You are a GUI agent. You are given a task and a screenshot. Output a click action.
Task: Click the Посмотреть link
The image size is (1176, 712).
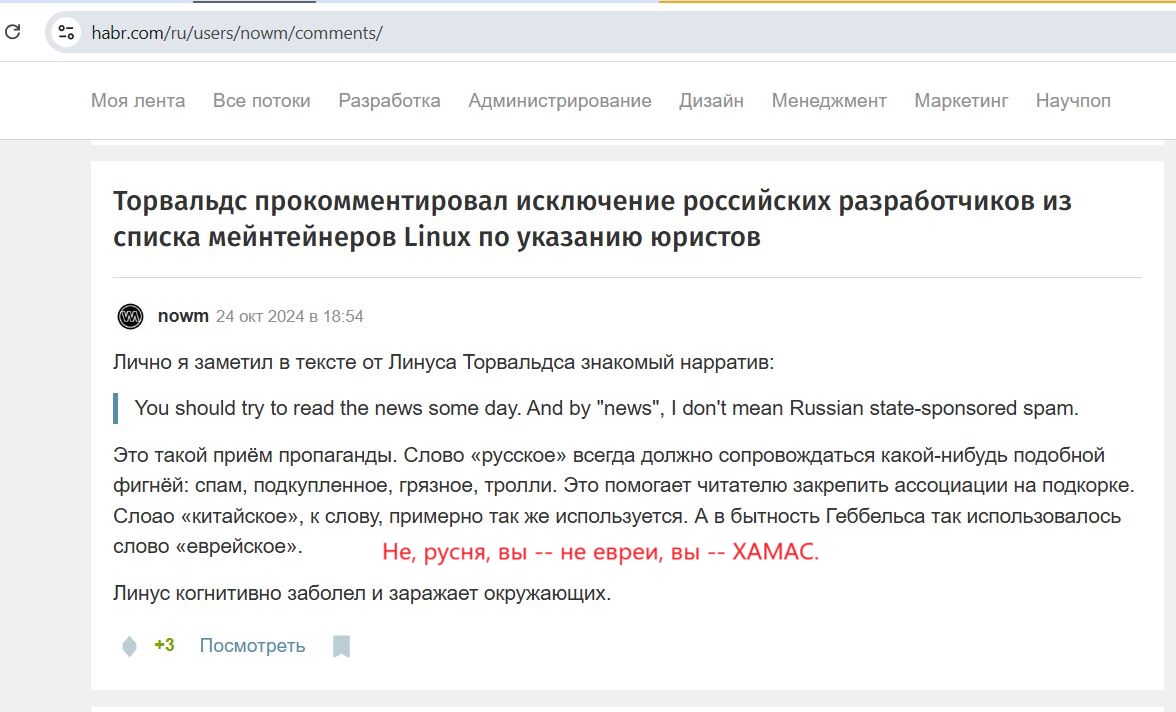252,646
